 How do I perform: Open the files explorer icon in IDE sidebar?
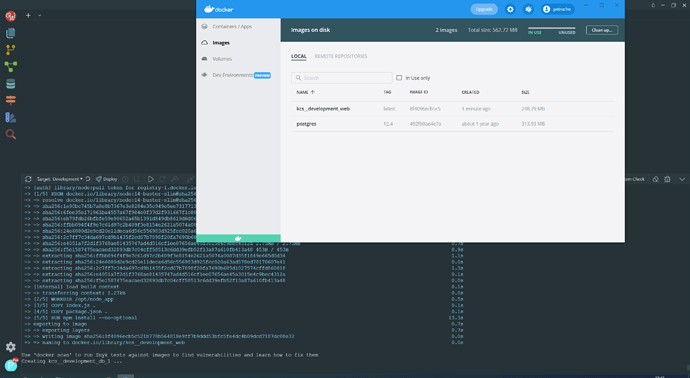[x=11, y=33]
